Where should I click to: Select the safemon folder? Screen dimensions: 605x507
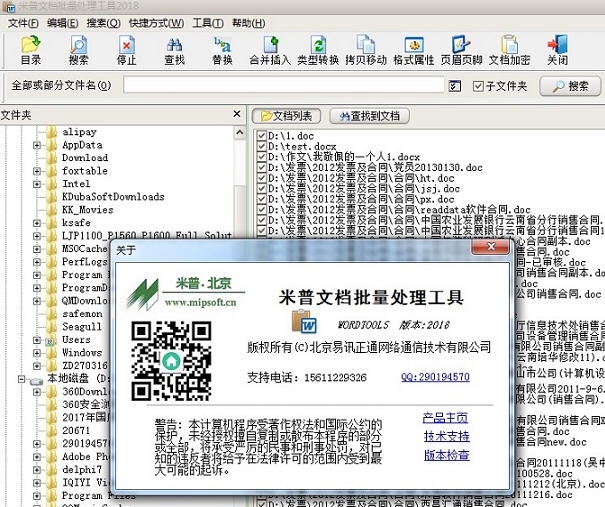tap(82, 314)
